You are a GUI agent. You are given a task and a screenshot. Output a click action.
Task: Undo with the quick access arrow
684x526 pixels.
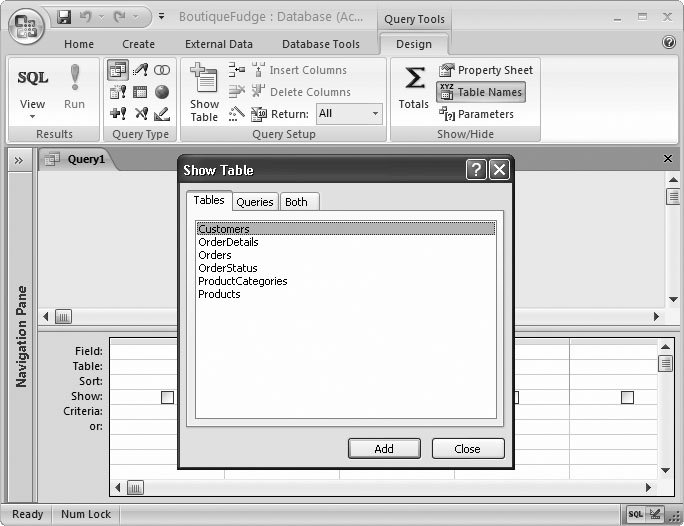pos(86,17)
